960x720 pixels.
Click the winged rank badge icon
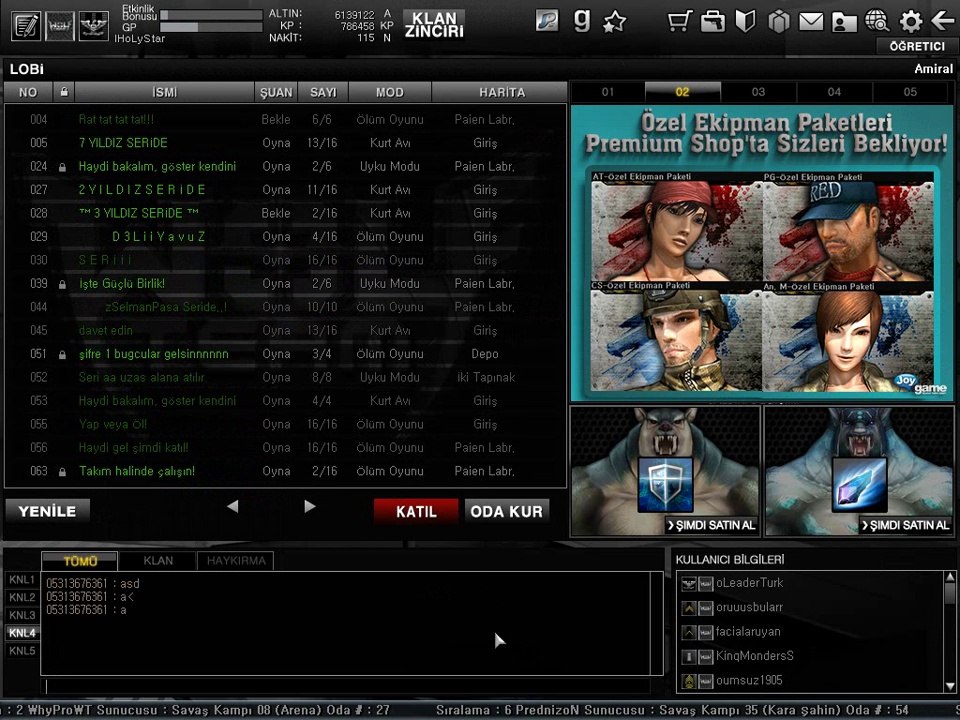94,26
